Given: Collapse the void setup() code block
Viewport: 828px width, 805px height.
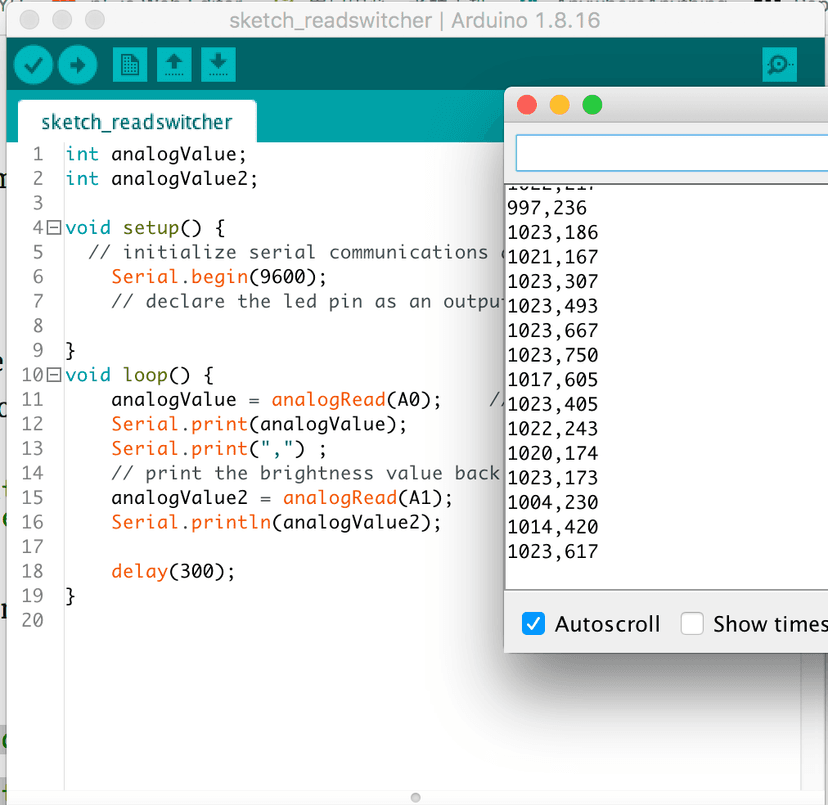Looking at the screenshot, I should [x=54, y=228].
